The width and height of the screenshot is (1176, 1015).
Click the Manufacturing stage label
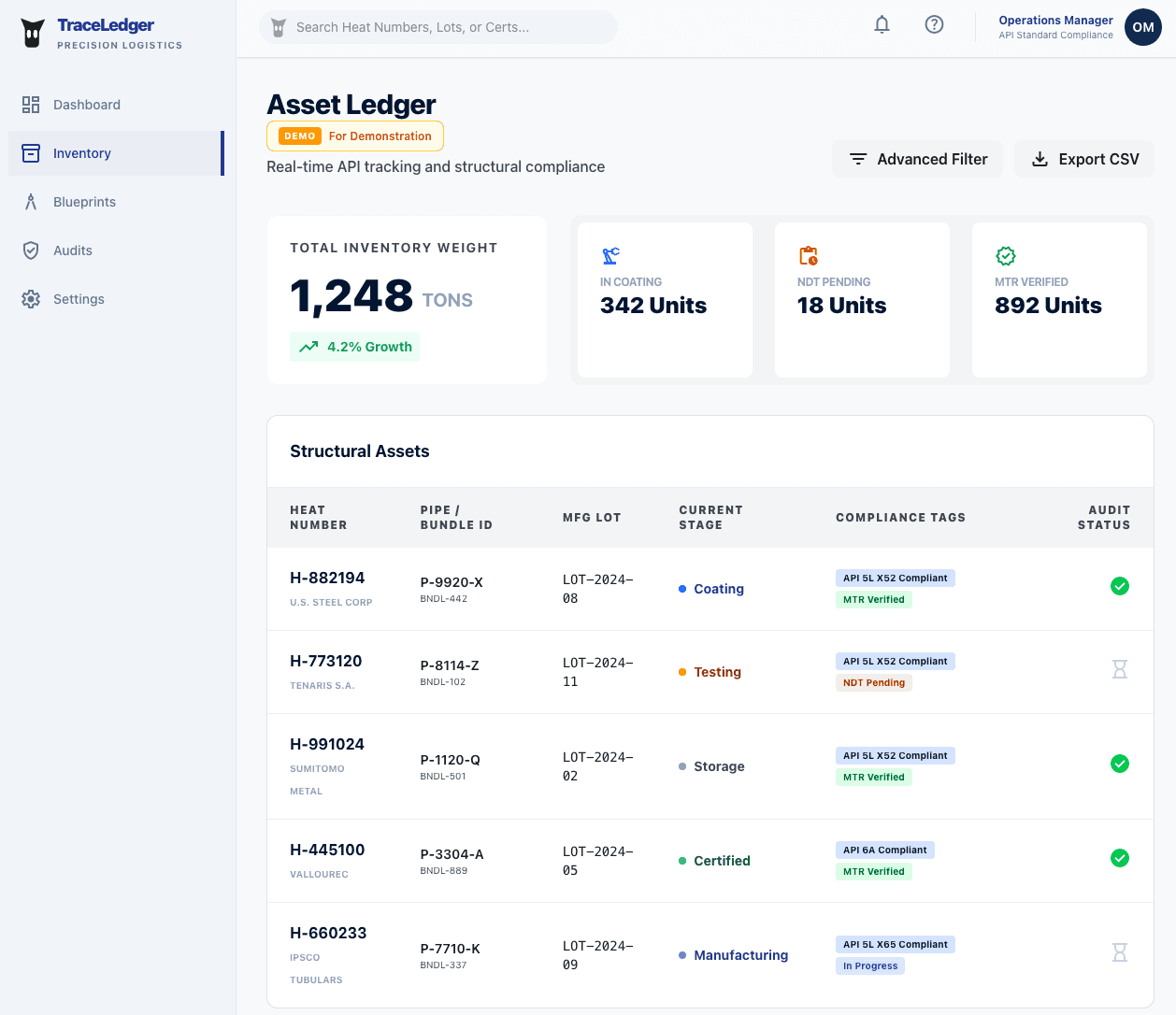[741, 955]
